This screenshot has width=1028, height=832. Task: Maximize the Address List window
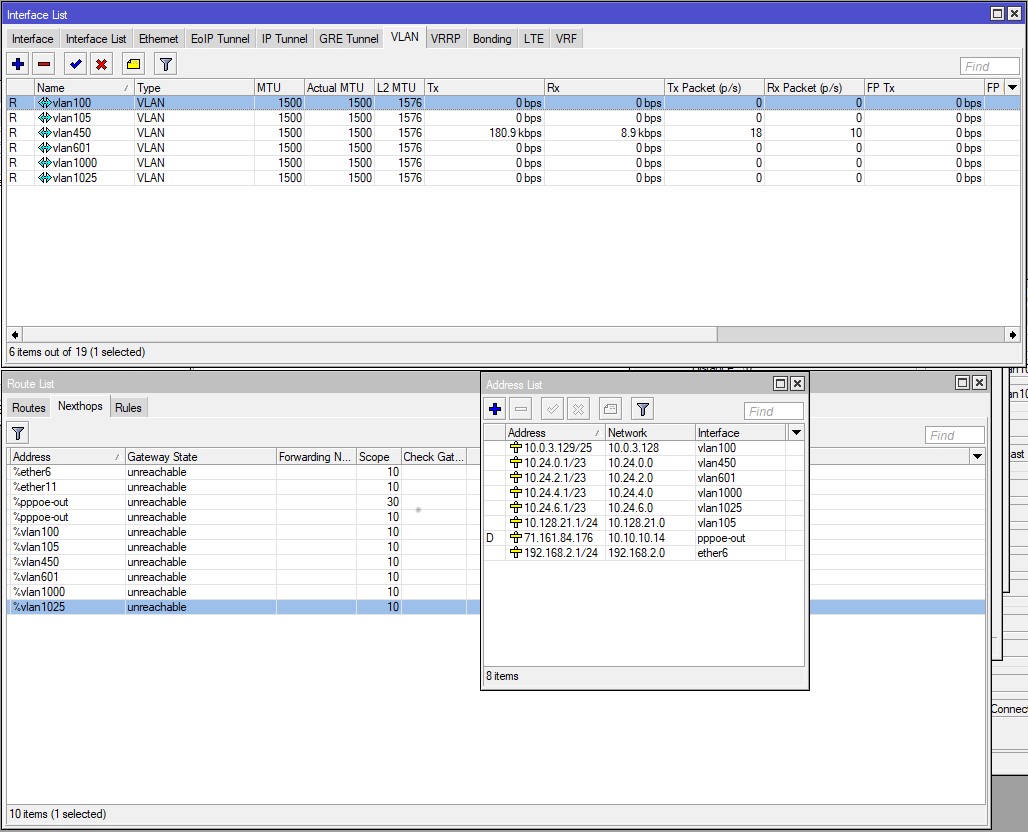click(x=780, y=384)
